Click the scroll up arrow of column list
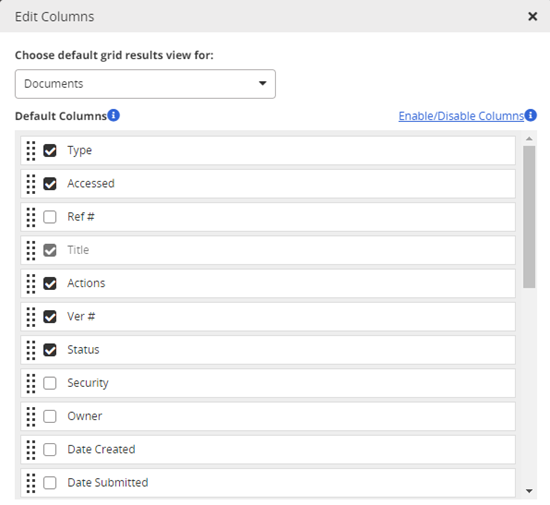The width and height of the screenshot is (550, 505). click(x=529, y=139)
